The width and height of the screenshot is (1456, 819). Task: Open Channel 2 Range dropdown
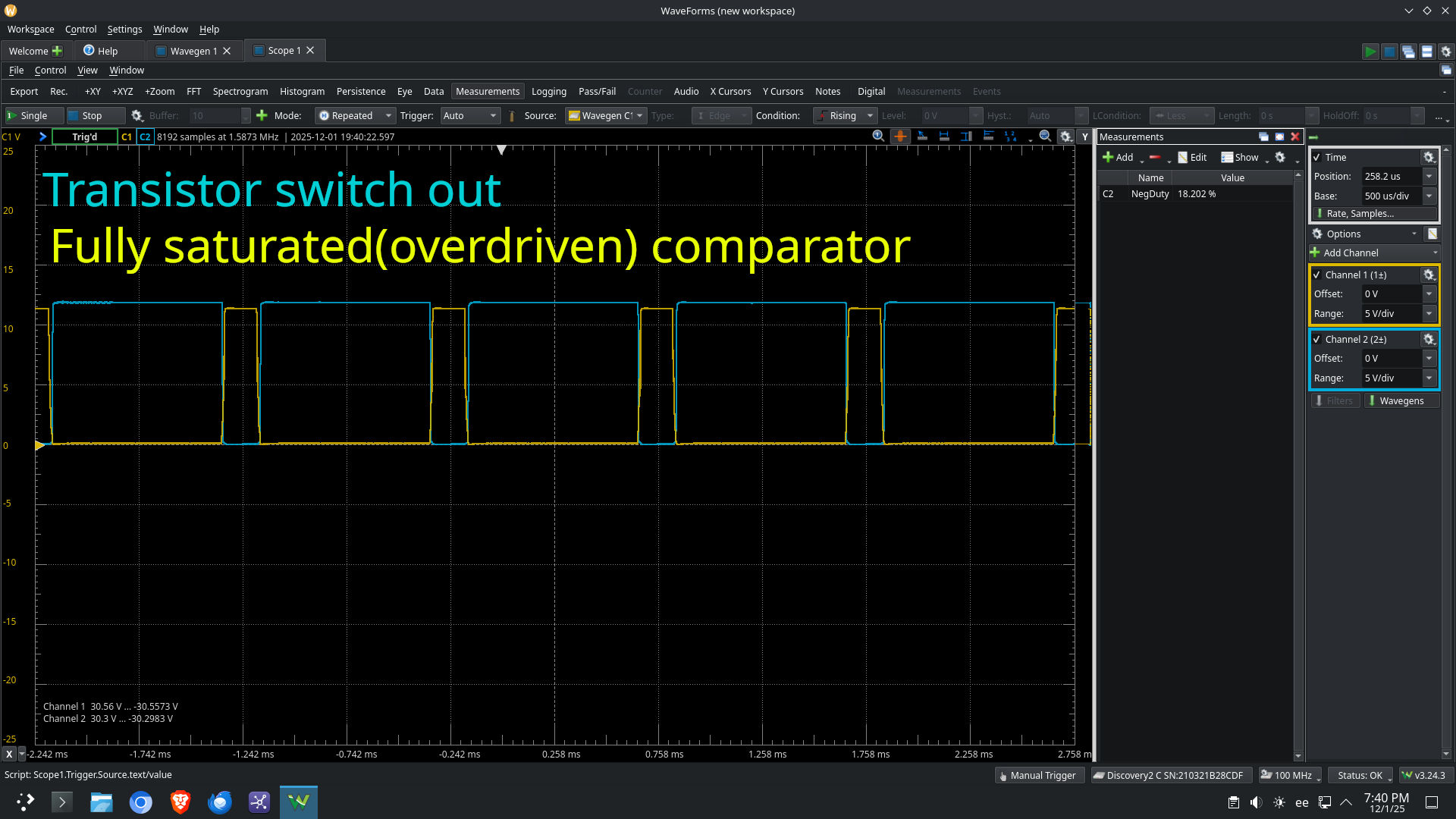click(1429, 378)
